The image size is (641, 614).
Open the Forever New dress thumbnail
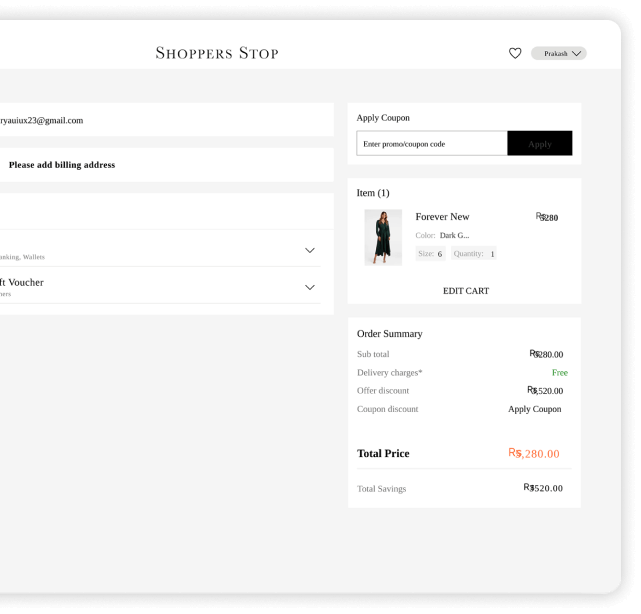tap(383, 237)
